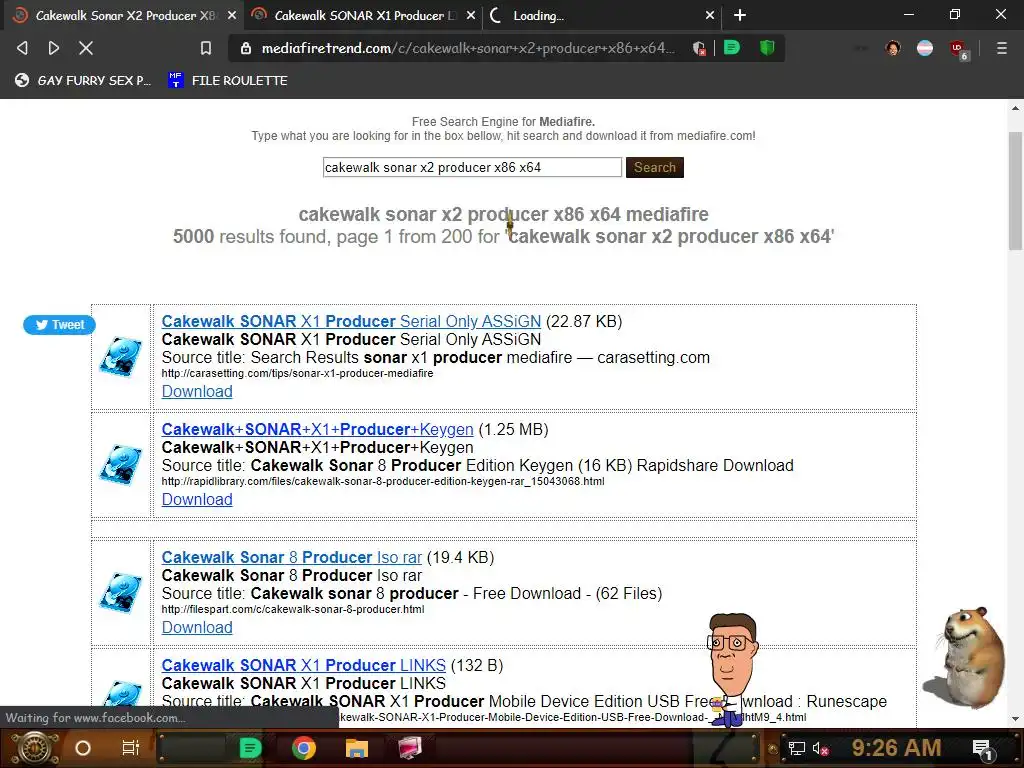Open the steampunk Start button
The image size is (1024, 768).
tap(35, 748)
